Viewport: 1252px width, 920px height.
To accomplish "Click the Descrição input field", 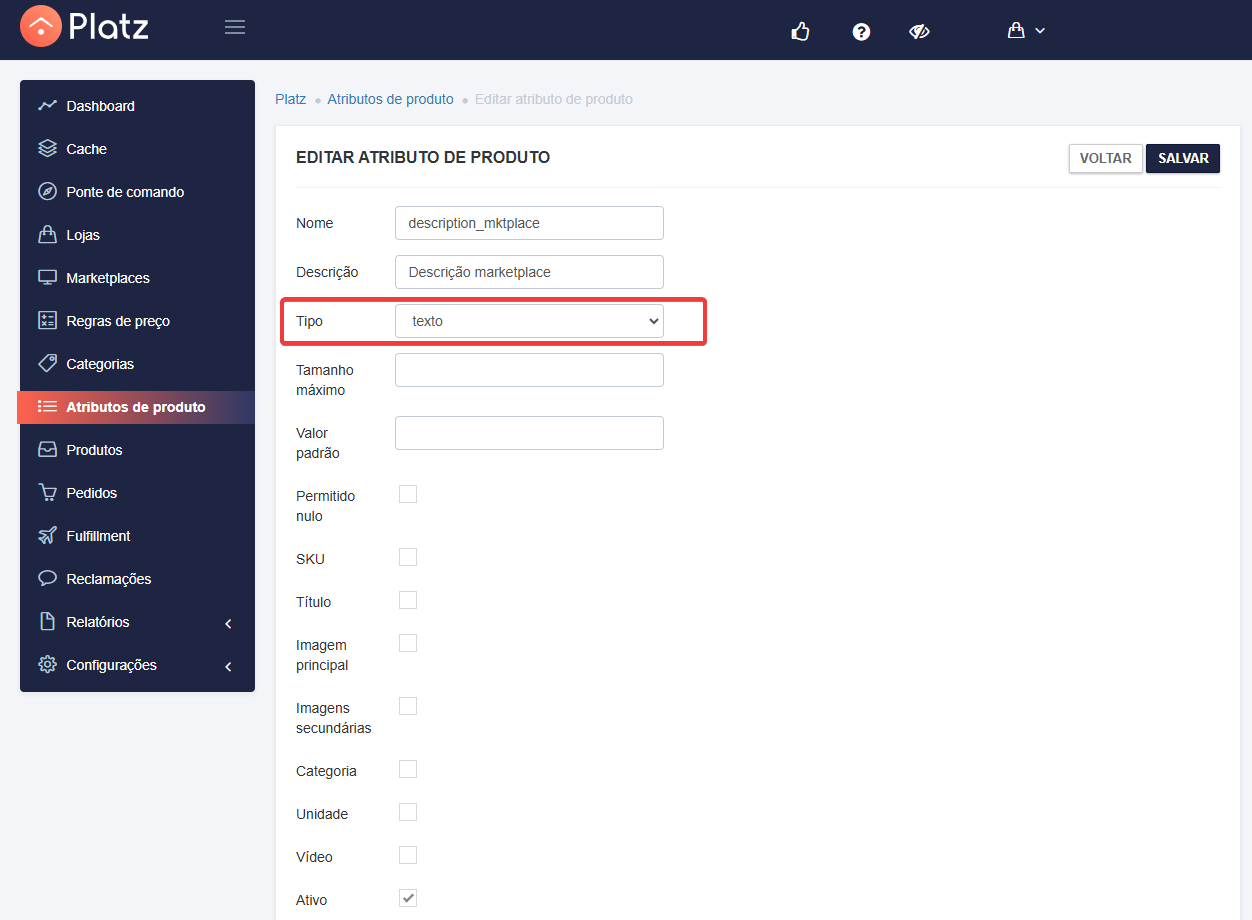I will click(529, 272).
